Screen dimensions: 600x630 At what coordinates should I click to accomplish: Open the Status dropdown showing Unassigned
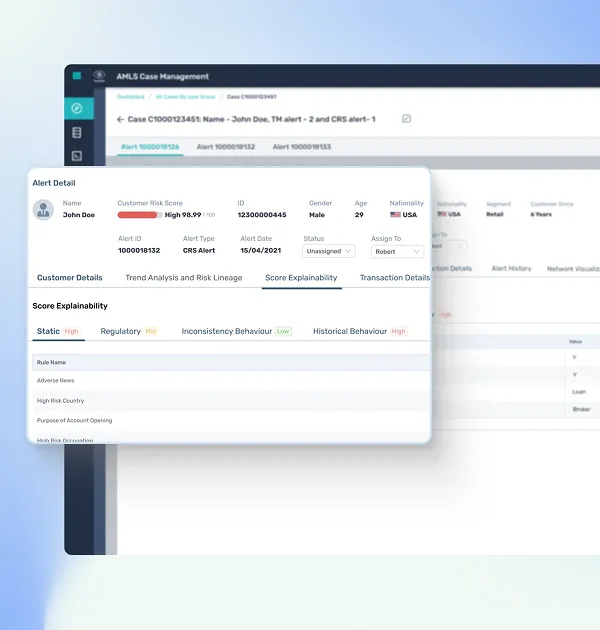[x=329, y=251]
